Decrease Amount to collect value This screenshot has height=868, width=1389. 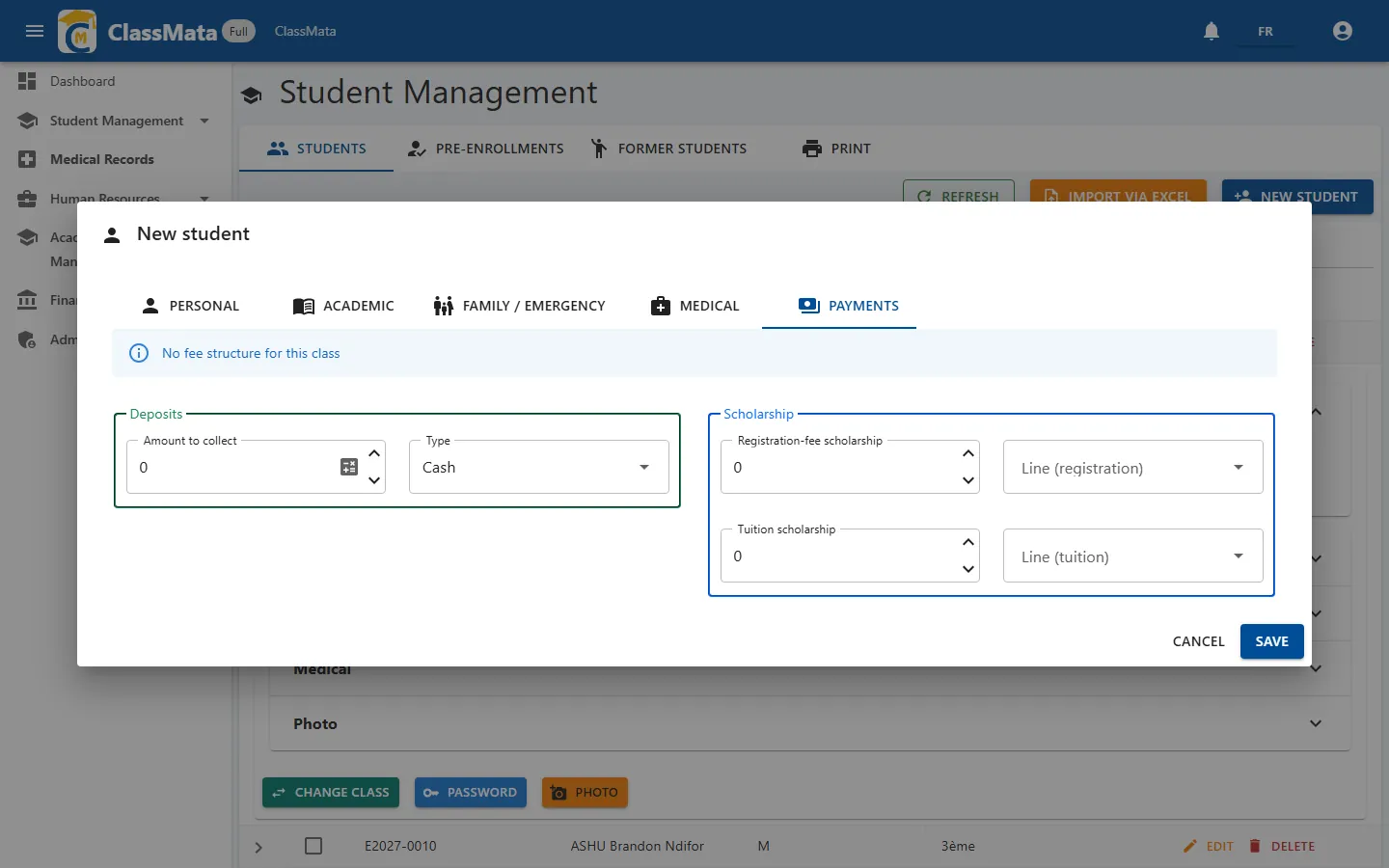pos(374,480)
